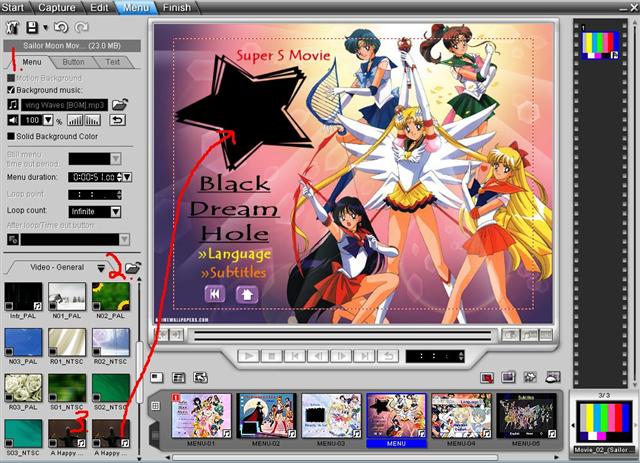Save the project with the floppy disk icon
Image resolution: width=640 pixels, height=463 pixels.
tap(32, 27)
